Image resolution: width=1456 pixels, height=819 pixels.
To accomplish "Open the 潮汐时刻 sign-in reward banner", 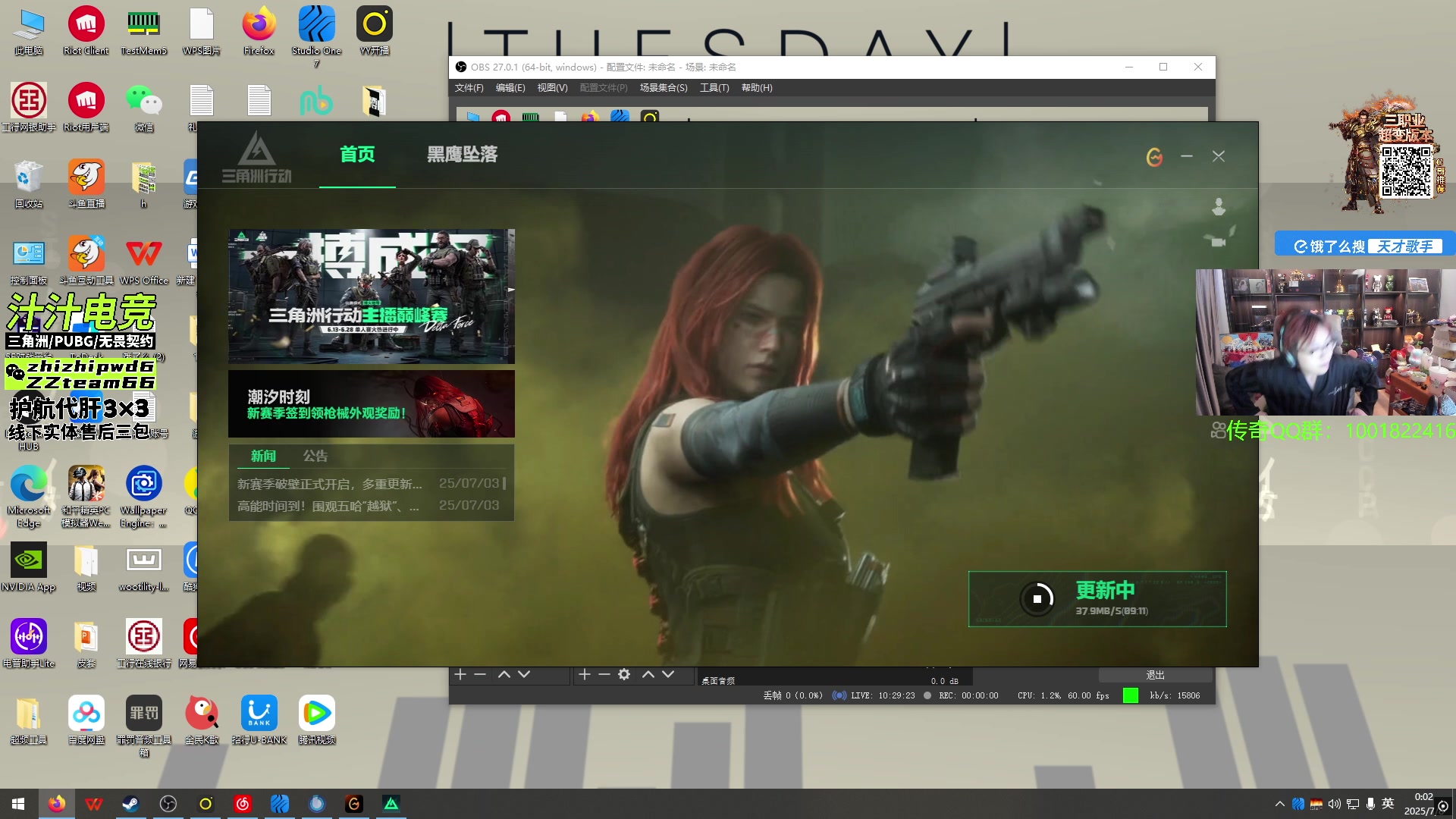I will click(x=371, y=403).
